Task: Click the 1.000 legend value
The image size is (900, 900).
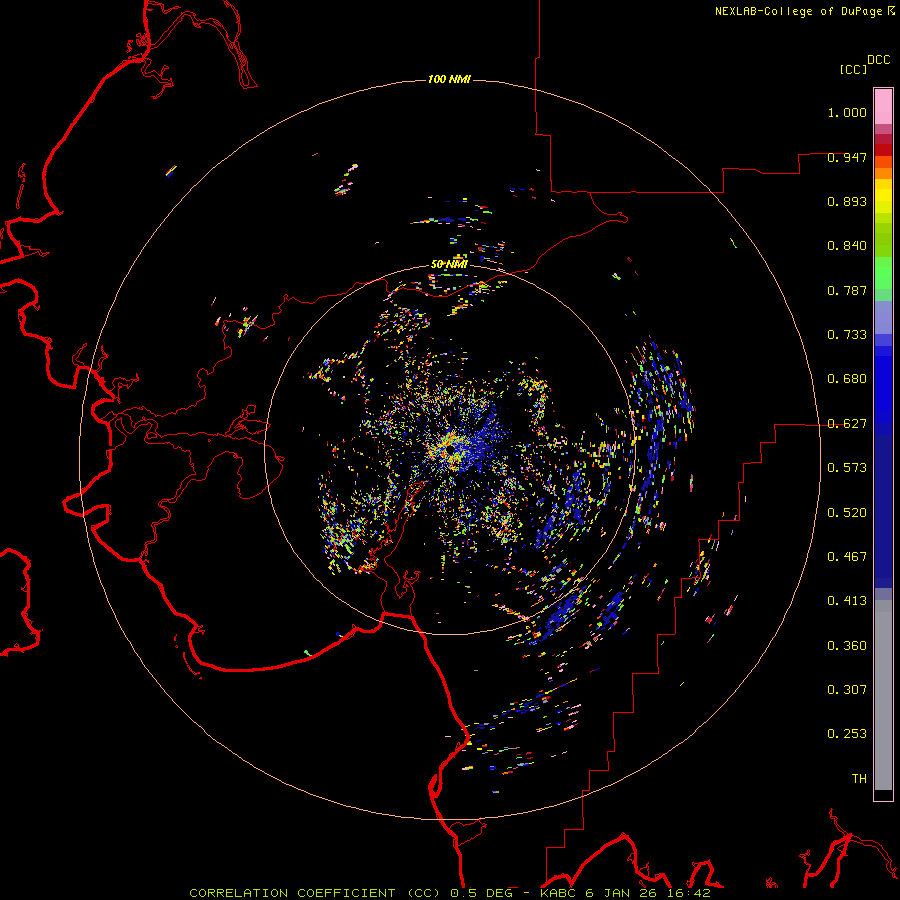Action: coord(847,112)
